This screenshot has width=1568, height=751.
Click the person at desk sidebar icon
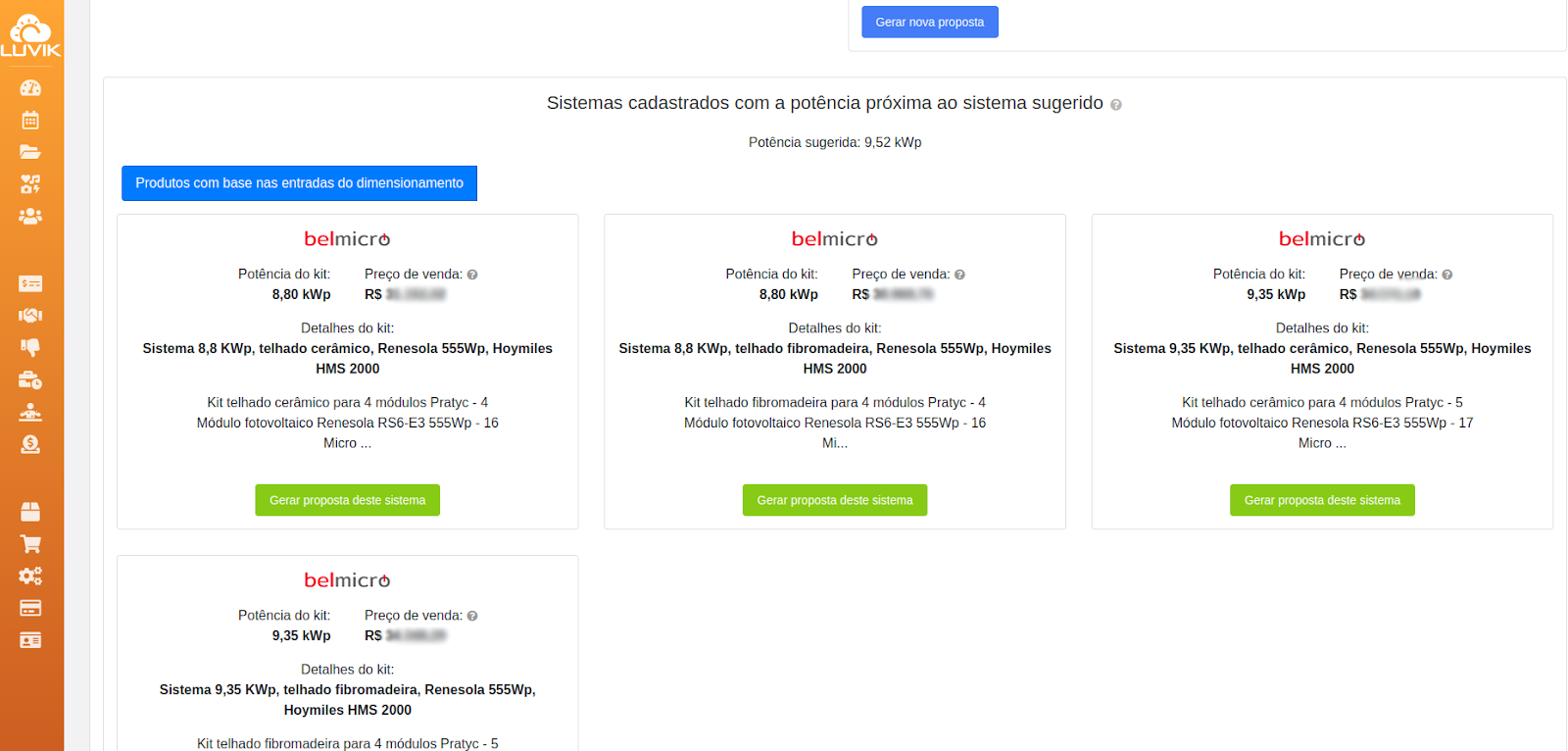tap(30, 412)
